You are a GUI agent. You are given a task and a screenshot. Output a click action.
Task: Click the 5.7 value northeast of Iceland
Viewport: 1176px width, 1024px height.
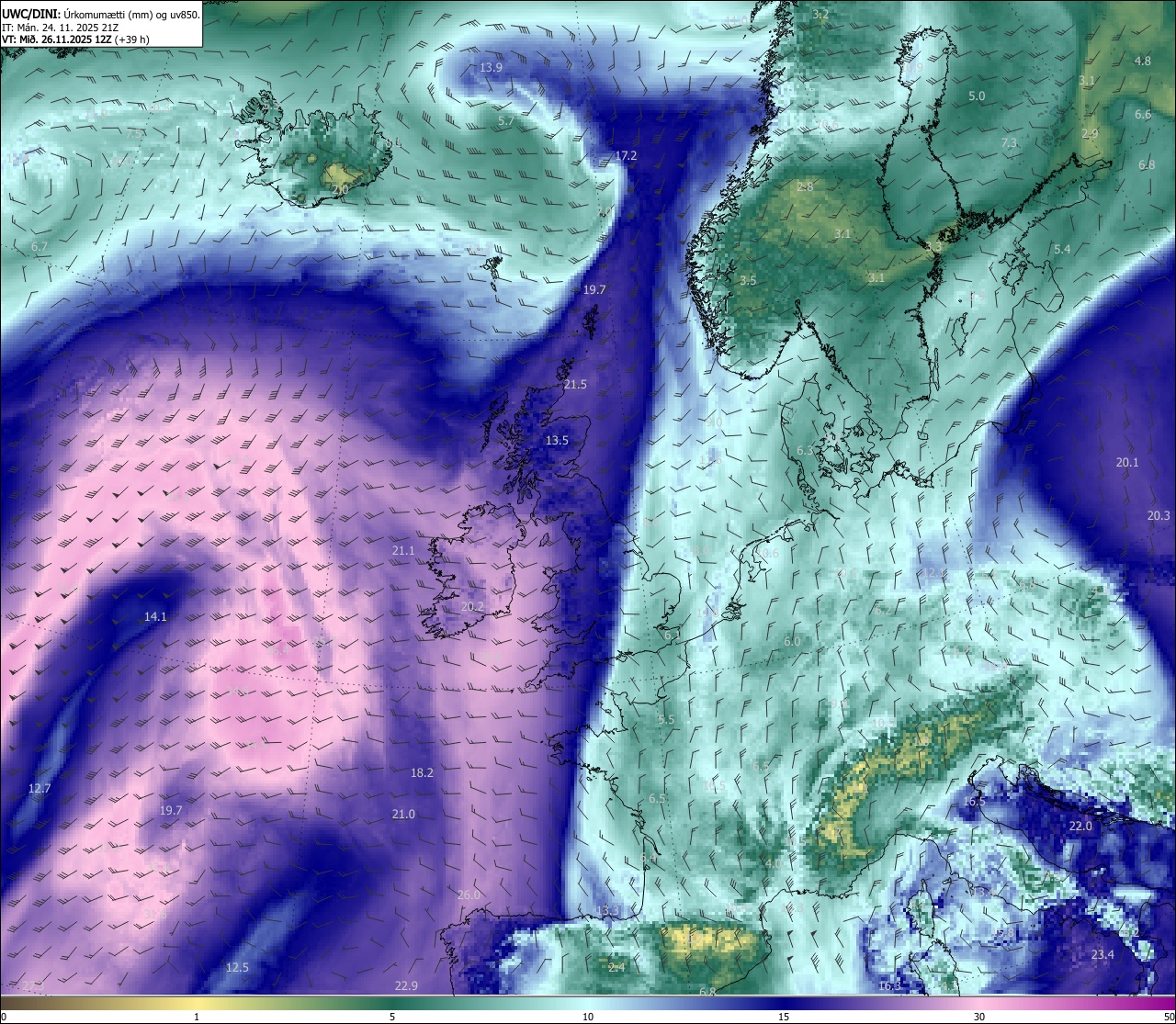505,121
